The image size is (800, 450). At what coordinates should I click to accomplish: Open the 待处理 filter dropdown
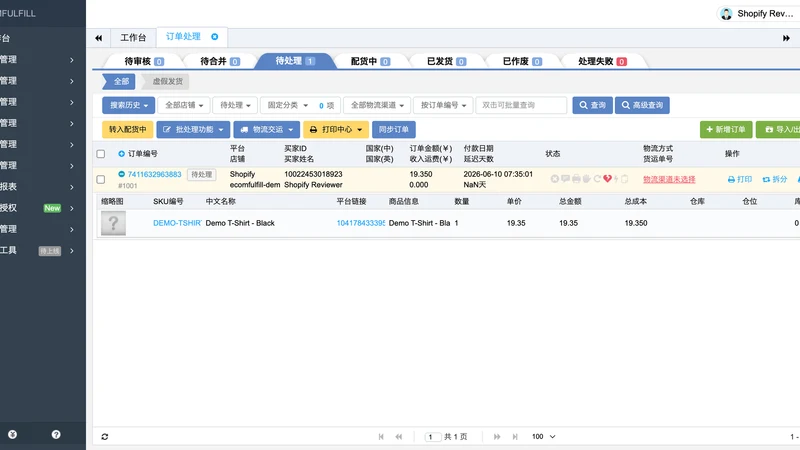(x=235, y=105)
